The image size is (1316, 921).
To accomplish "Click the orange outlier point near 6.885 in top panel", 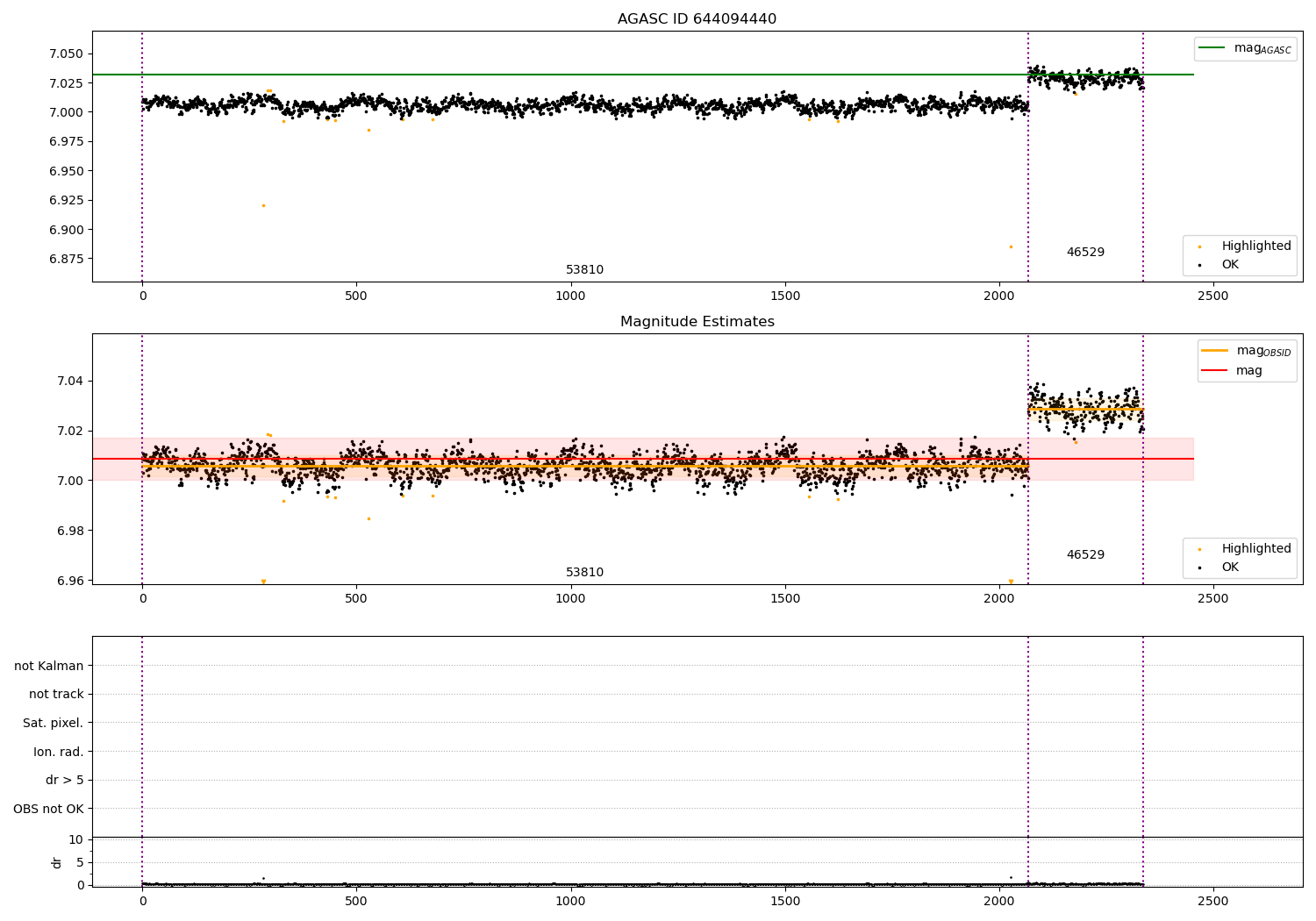I will (x=1011, y=246).
